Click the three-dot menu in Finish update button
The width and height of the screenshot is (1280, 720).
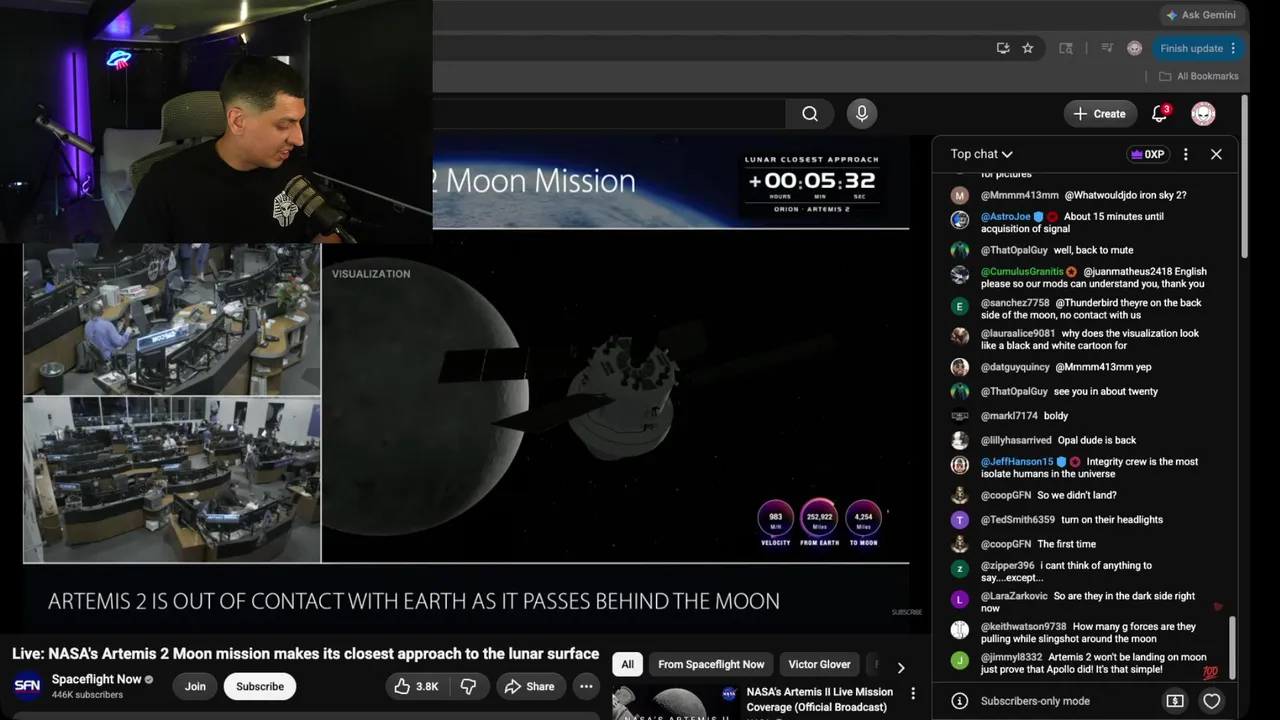1233,48
